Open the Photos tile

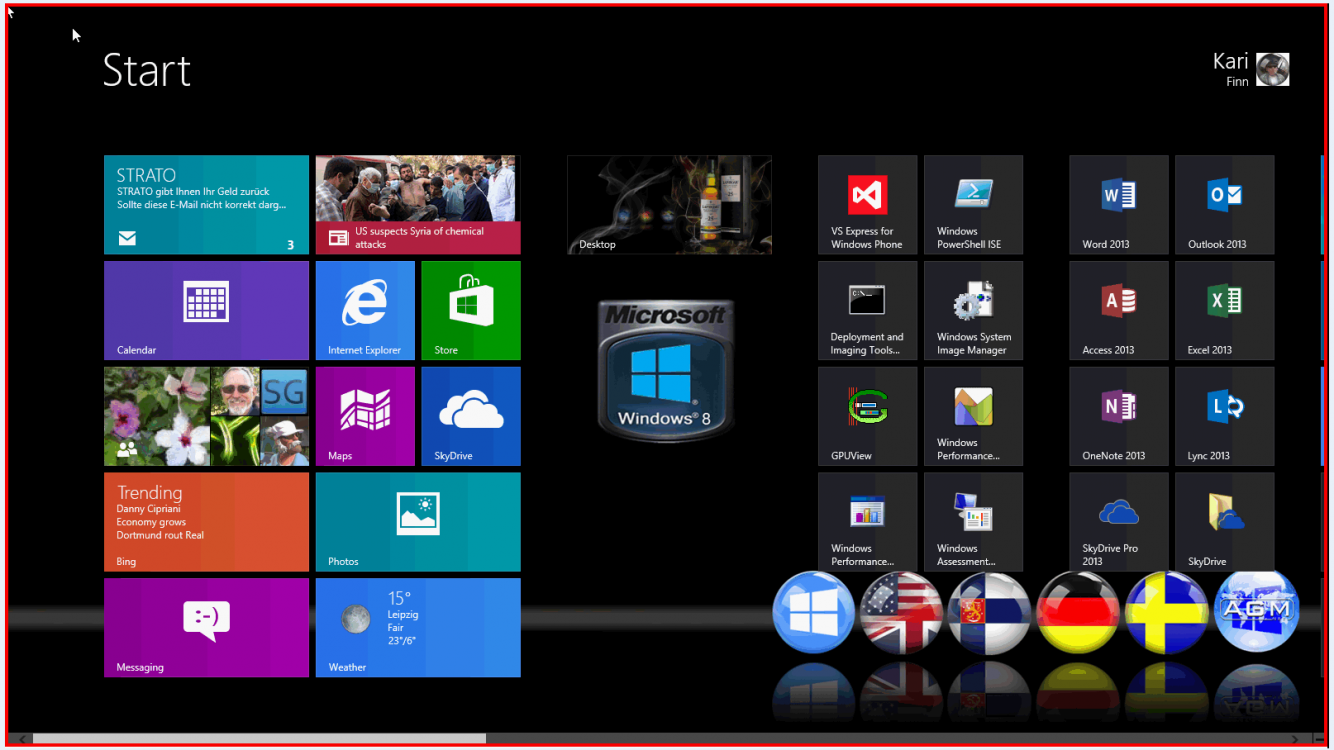tap(418, 522)
